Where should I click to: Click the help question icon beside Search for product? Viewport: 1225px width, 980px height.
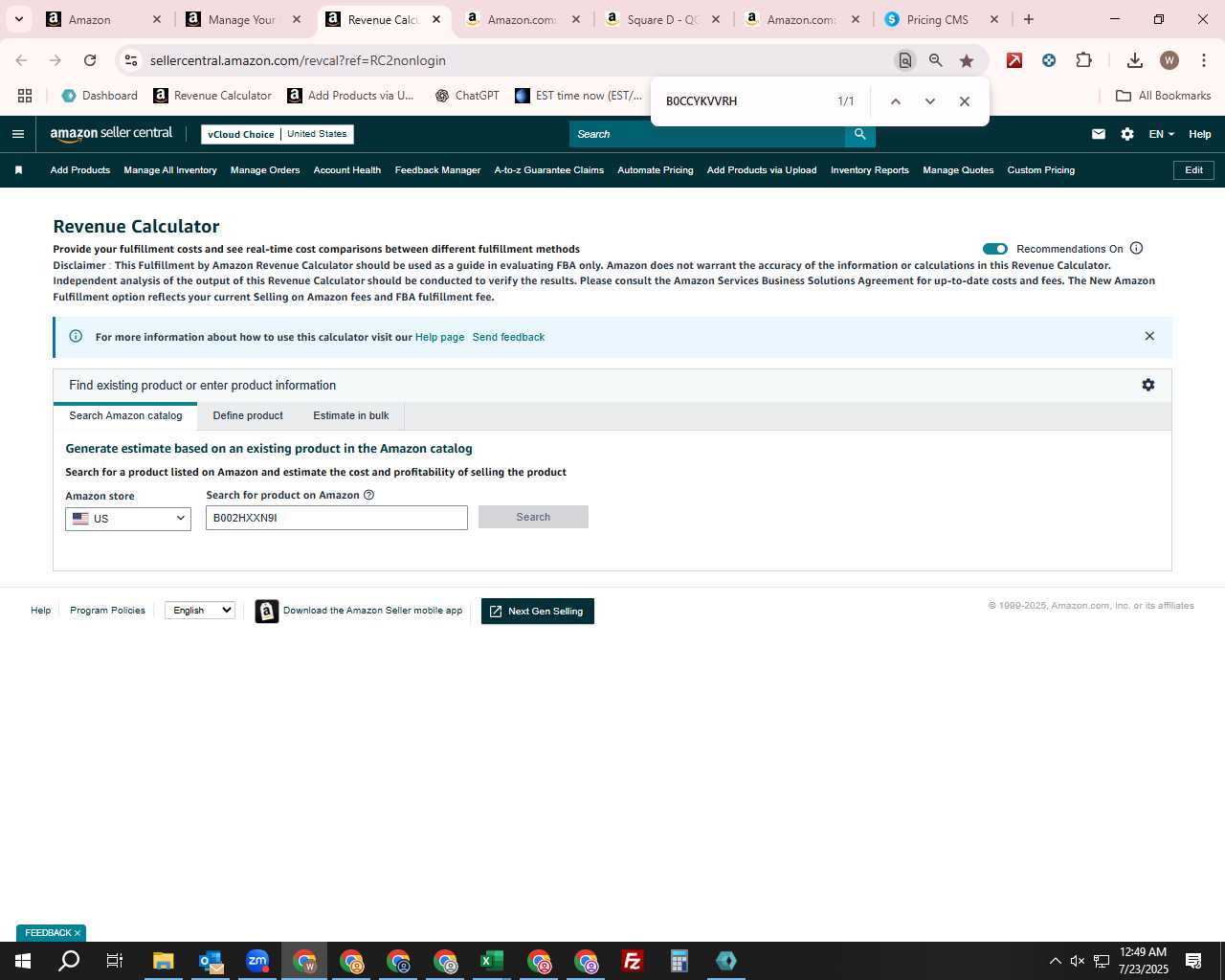pyautogui.click(x=368, y=495)
